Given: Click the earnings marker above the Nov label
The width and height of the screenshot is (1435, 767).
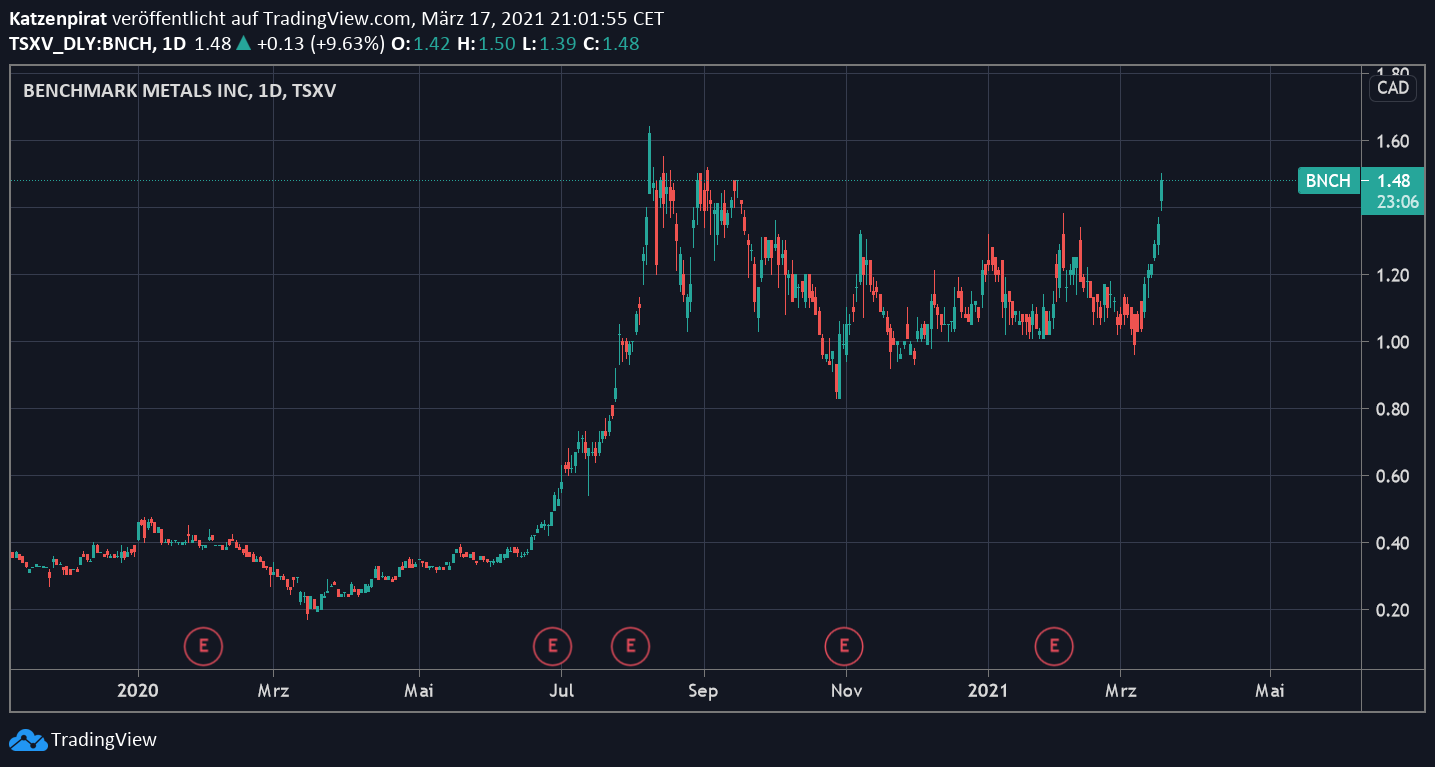Looking at the screenshot, I should [844, 646].
